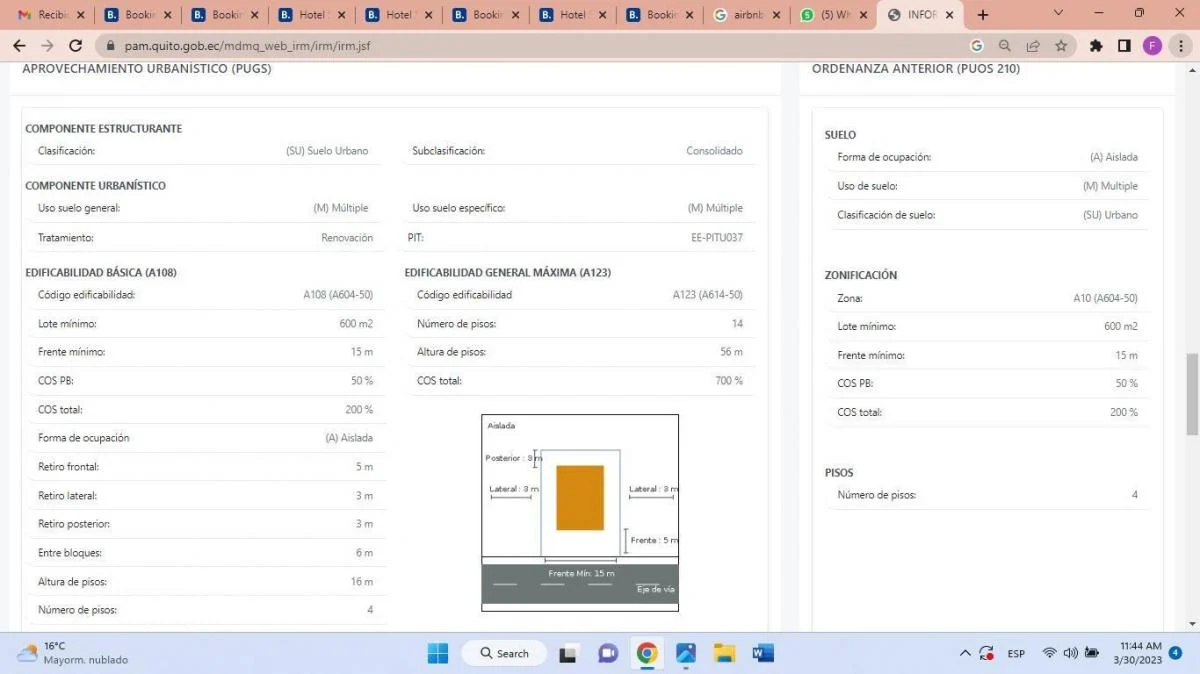The width and height of the screenshot is (1200, 674).
Task: Click the share page icon in address bar
Action: pyautogui.click(x=1033, y=46)
